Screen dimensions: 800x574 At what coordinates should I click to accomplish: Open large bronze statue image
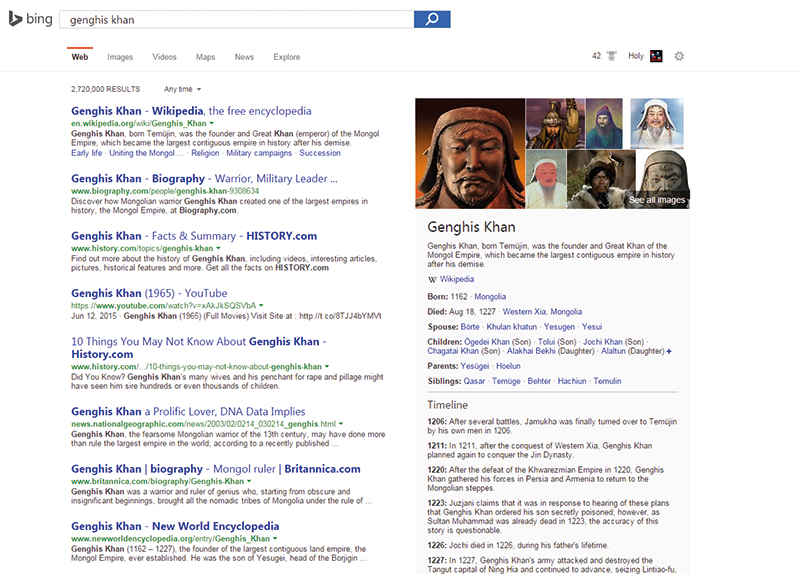tap(470, 153)
